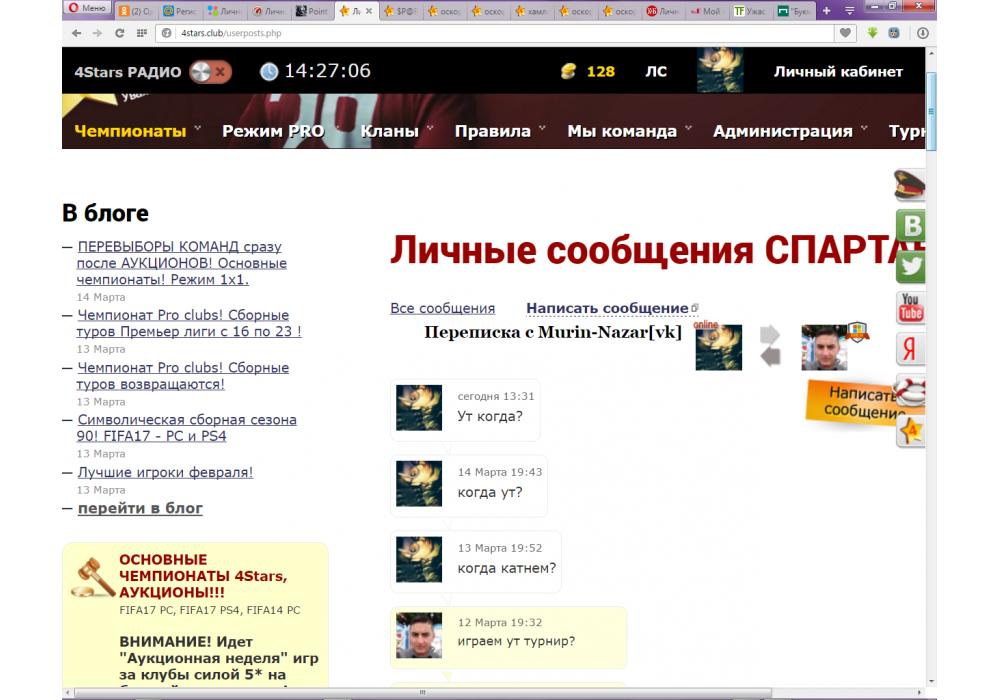Viewport: 1000px width, 700px height.
Task: Open the Режим PRO menu item
Action: [273, 131]
